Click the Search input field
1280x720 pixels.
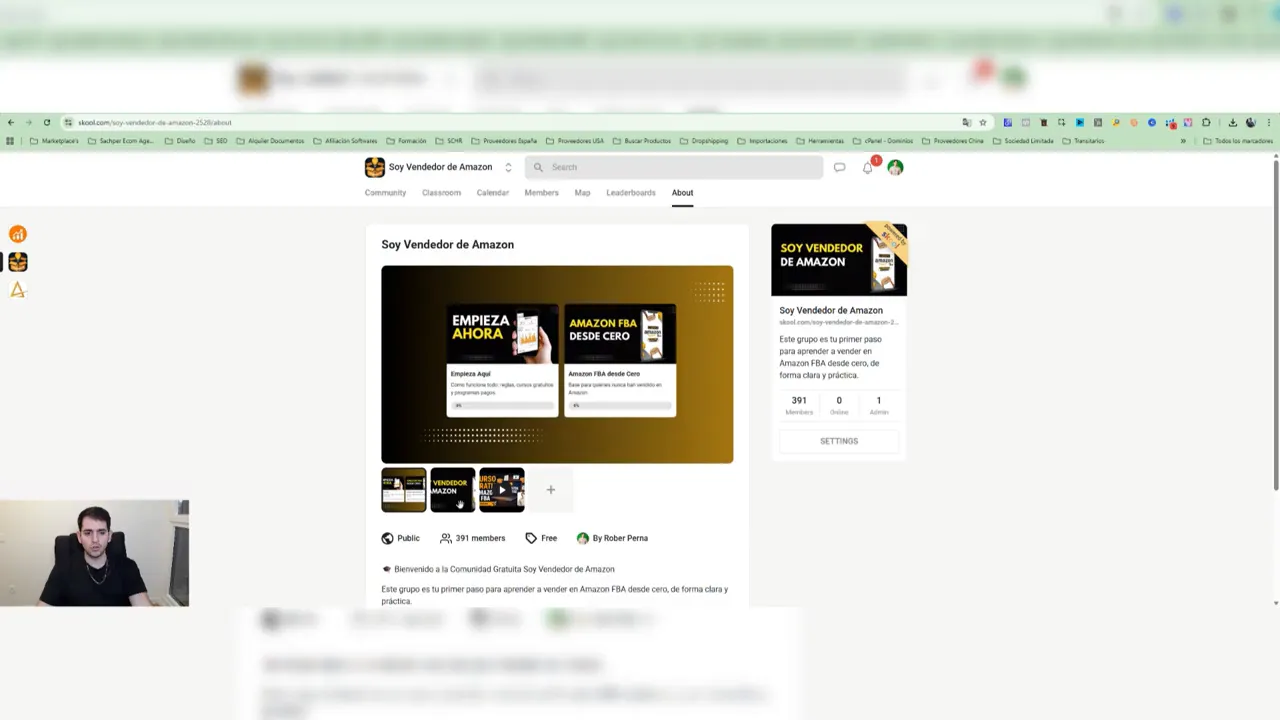[674, 167]
